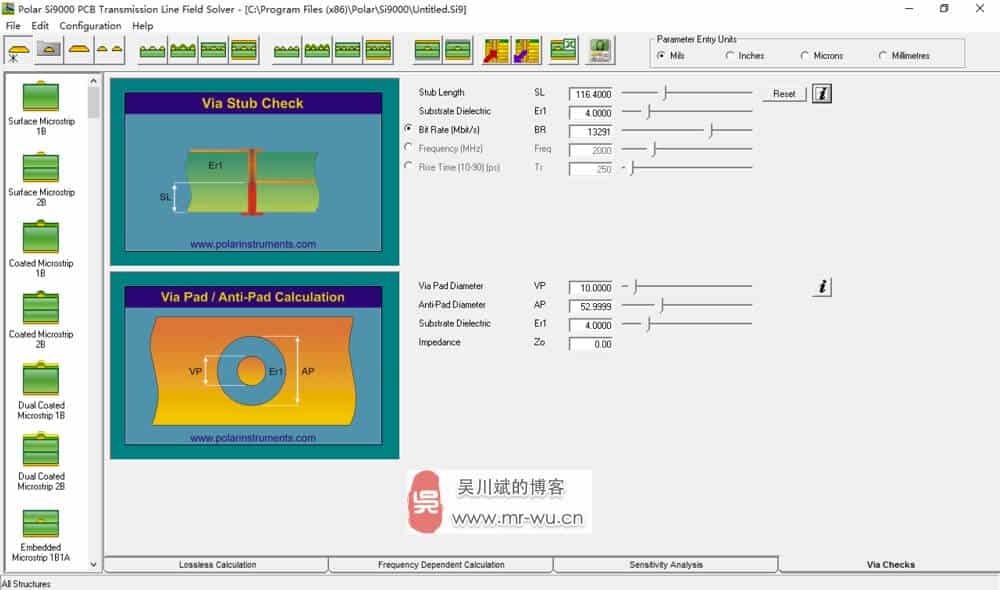The image size is (1000, 590).
Task: Click the Anti-Pad Diameter input field
Action: point(590,306)
